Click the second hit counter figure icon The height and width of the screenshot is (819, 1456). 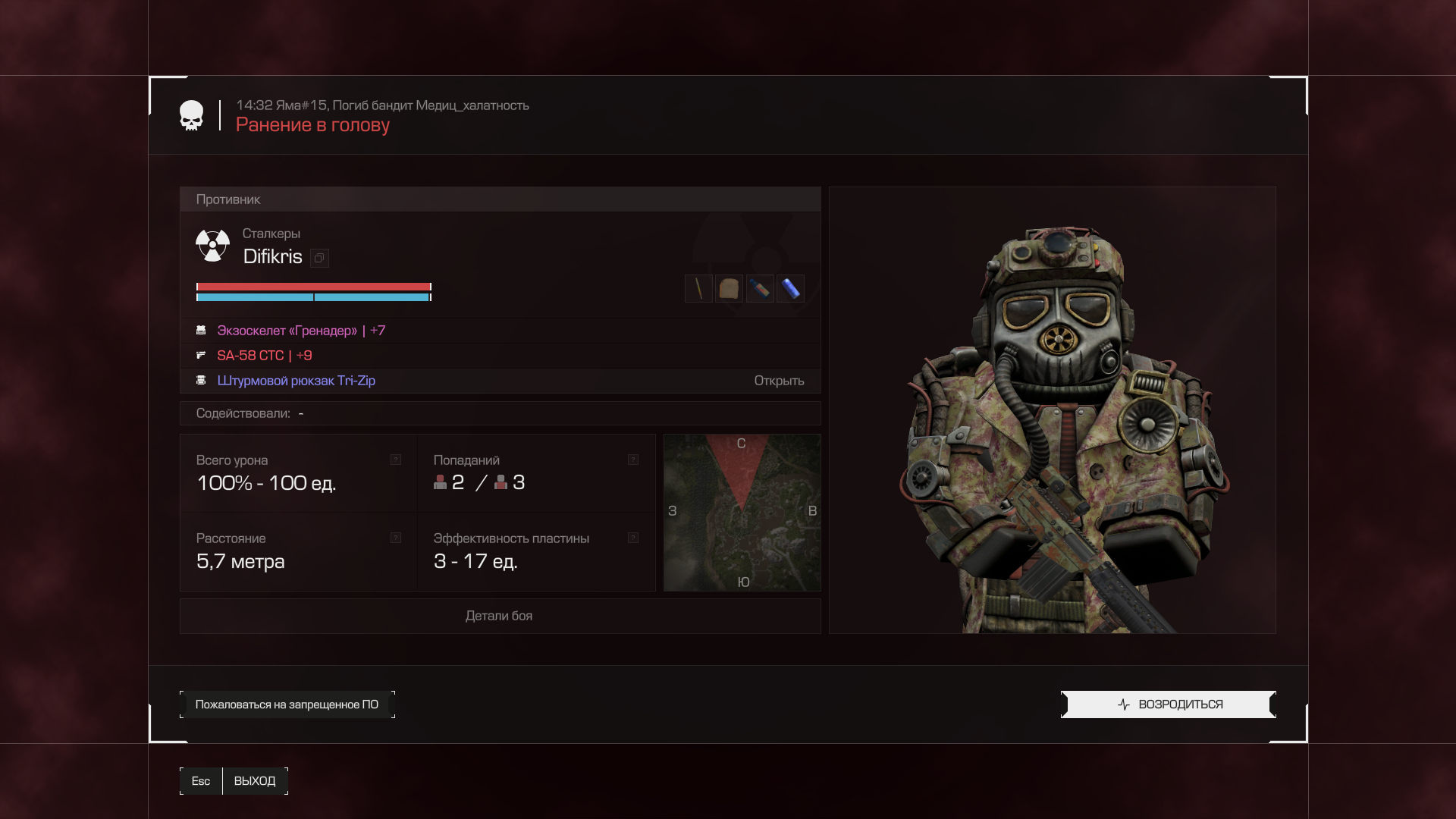tap(500, 482)
